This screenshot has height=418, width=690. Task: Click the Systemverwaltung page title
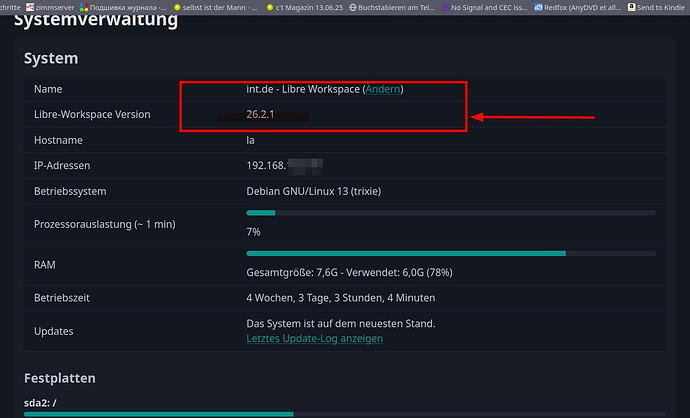point(96,20)
